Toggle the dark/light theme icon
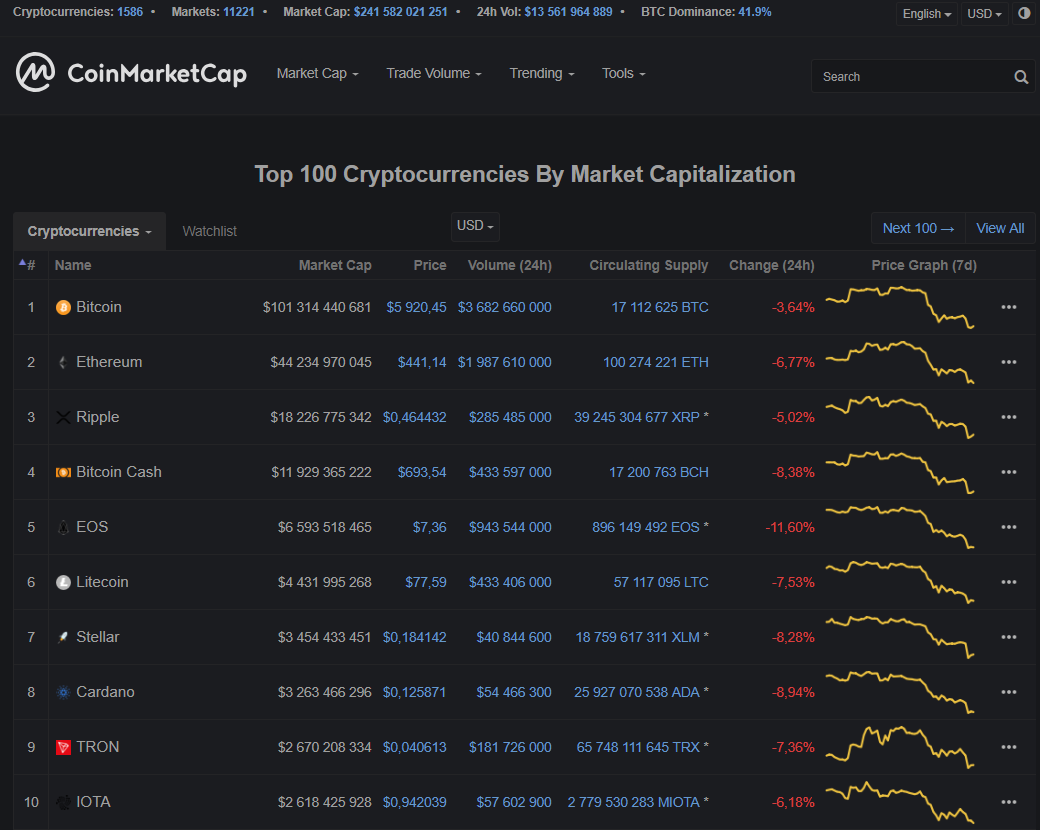1040x830 pixels. click(1024, 14)
